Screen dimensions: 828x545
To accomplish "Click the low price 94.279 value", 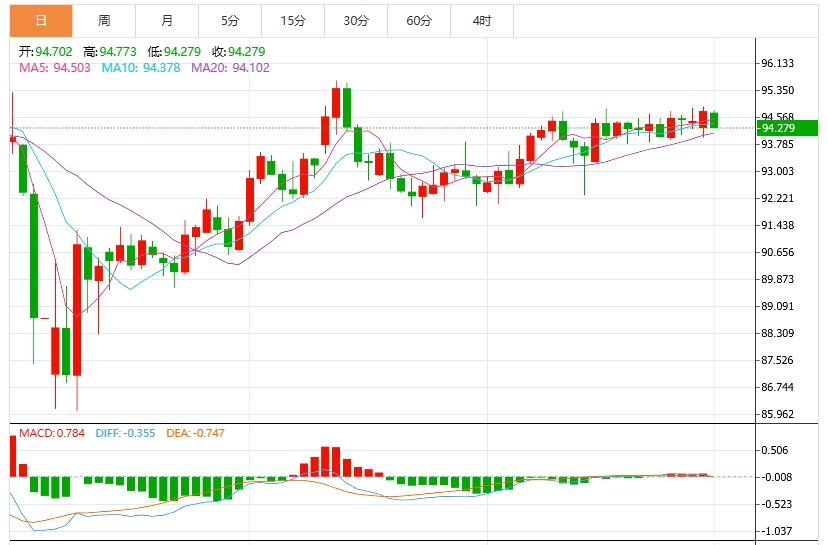I will pyautogui.click(x=182, y=52).
